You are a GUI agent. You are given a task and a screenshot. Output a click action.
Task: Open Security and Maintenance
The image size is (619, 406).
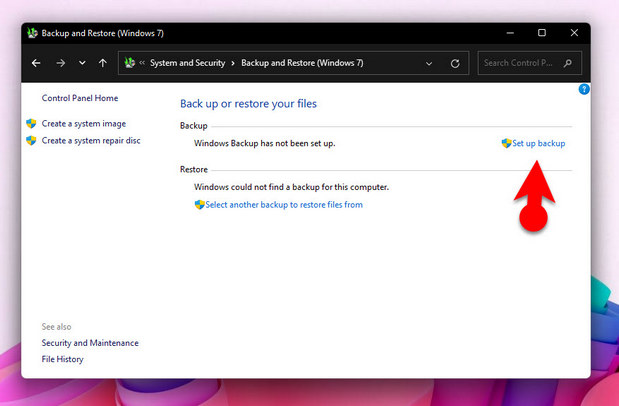[x=90, y=343]
